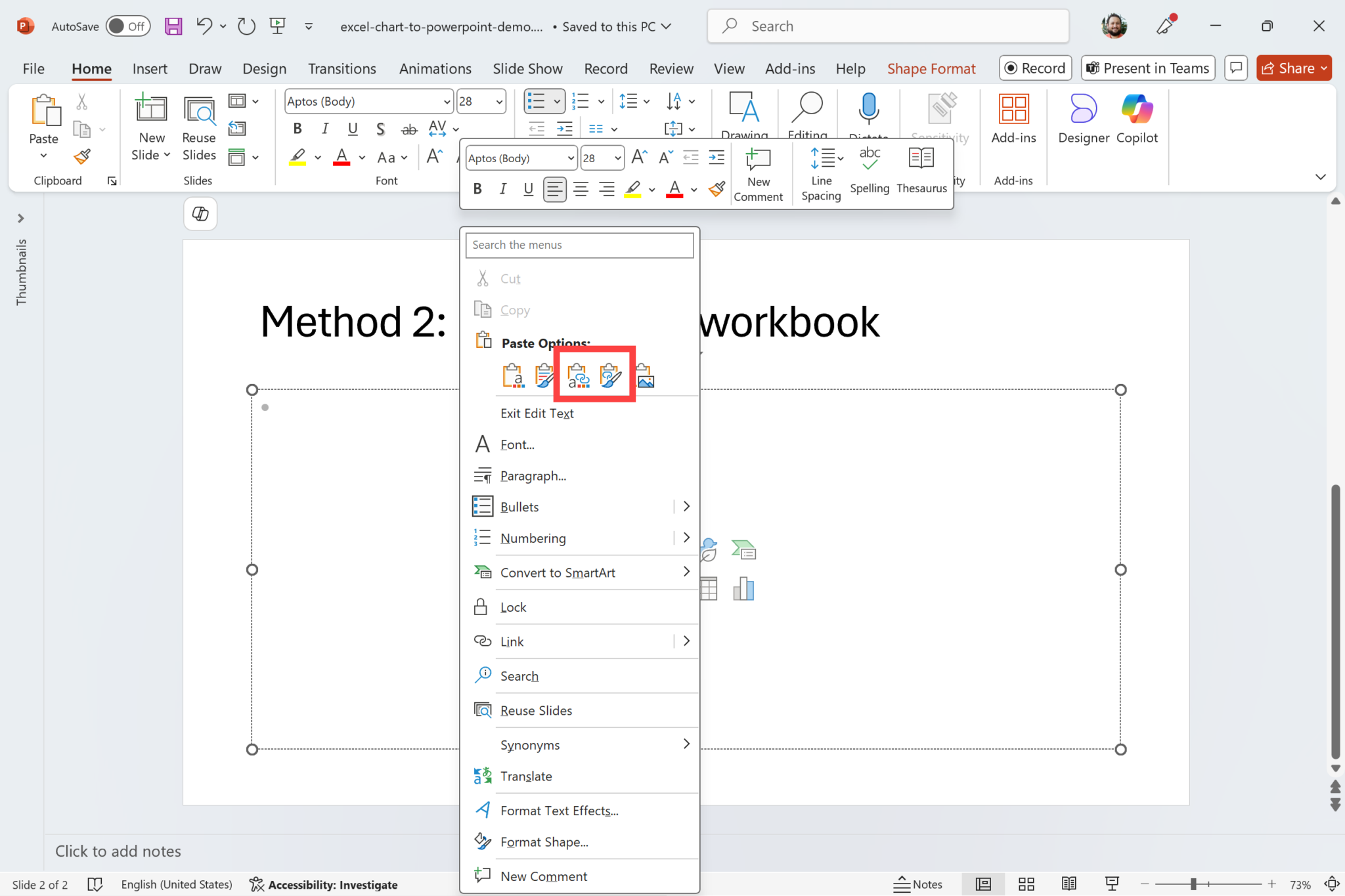This screenshot has width=1345, height=896.
Task: Switch to Slide Sorter view in status bar
Action: tap(1026, 884)
